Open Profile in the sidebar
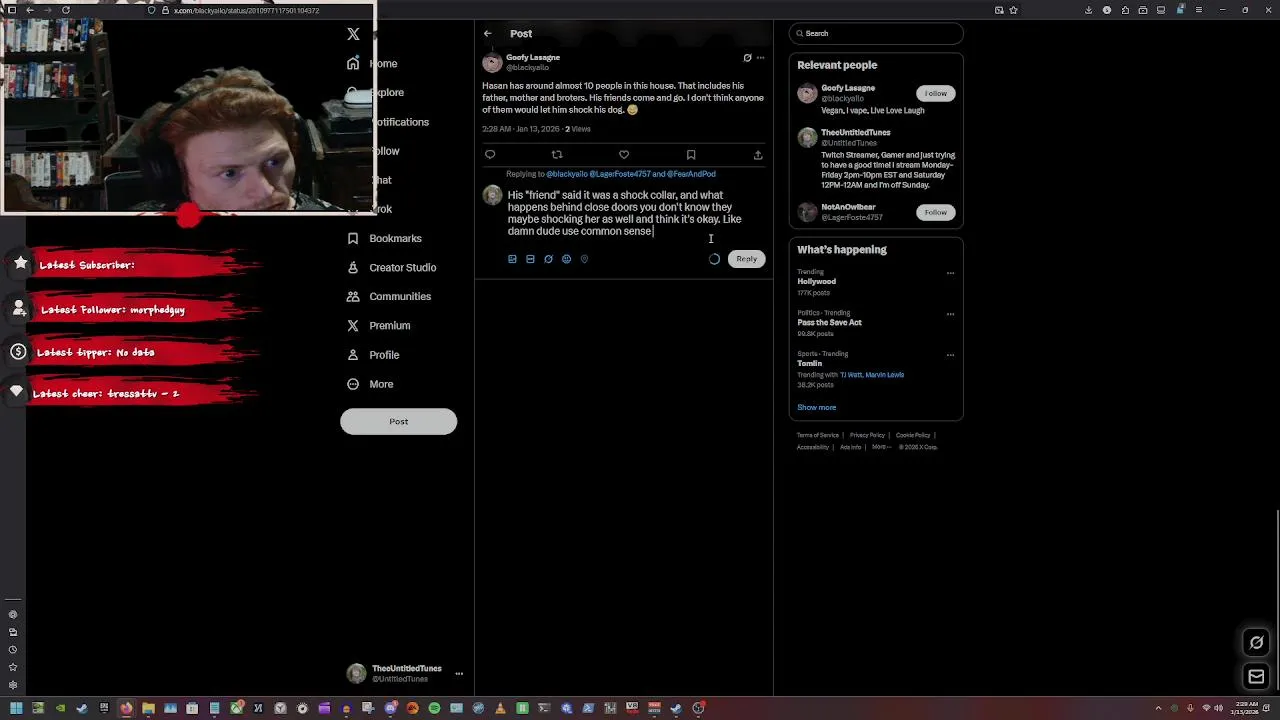Image resolution: width=1280 pixels, height=720 pixels. (372, 355)
